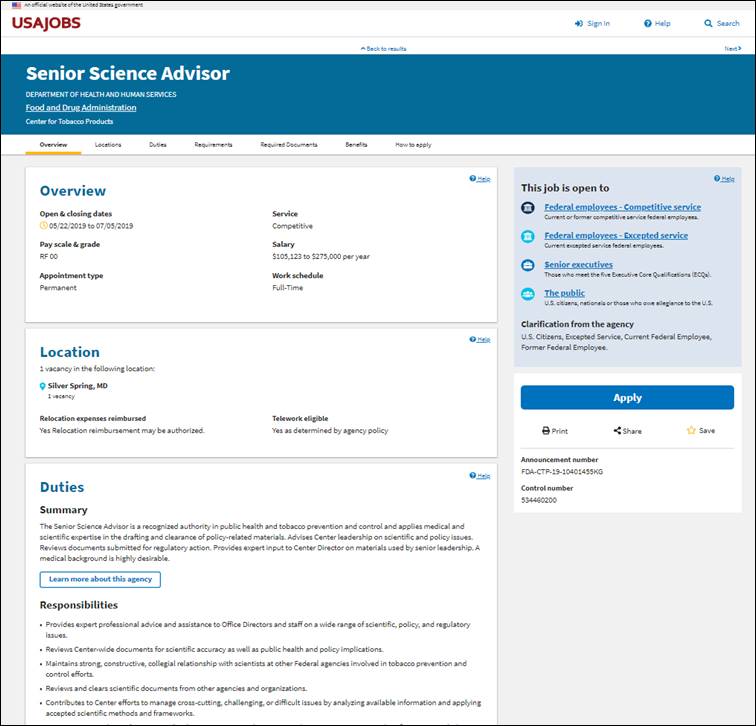
Task: Click Learn more about this agency
Action: tap(100, 579)
